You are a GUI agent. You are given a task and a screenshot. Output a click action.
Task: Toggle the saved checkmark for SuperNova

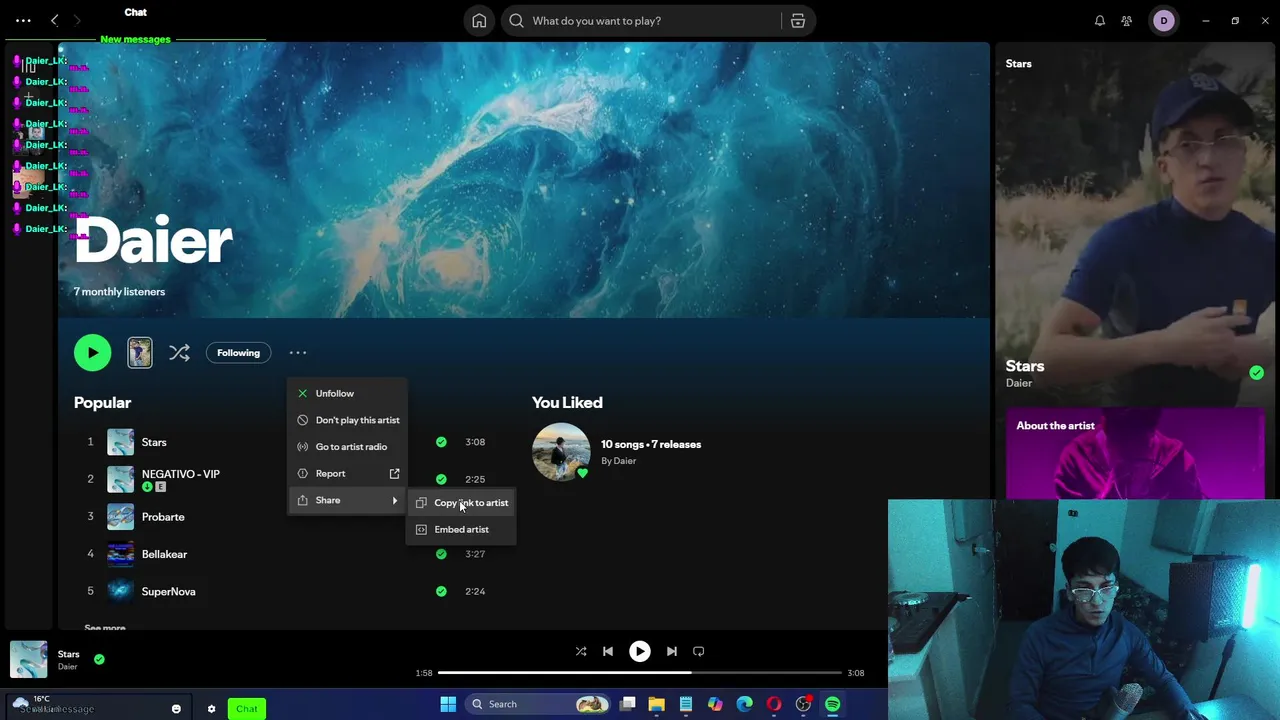(x=441, y=591)
